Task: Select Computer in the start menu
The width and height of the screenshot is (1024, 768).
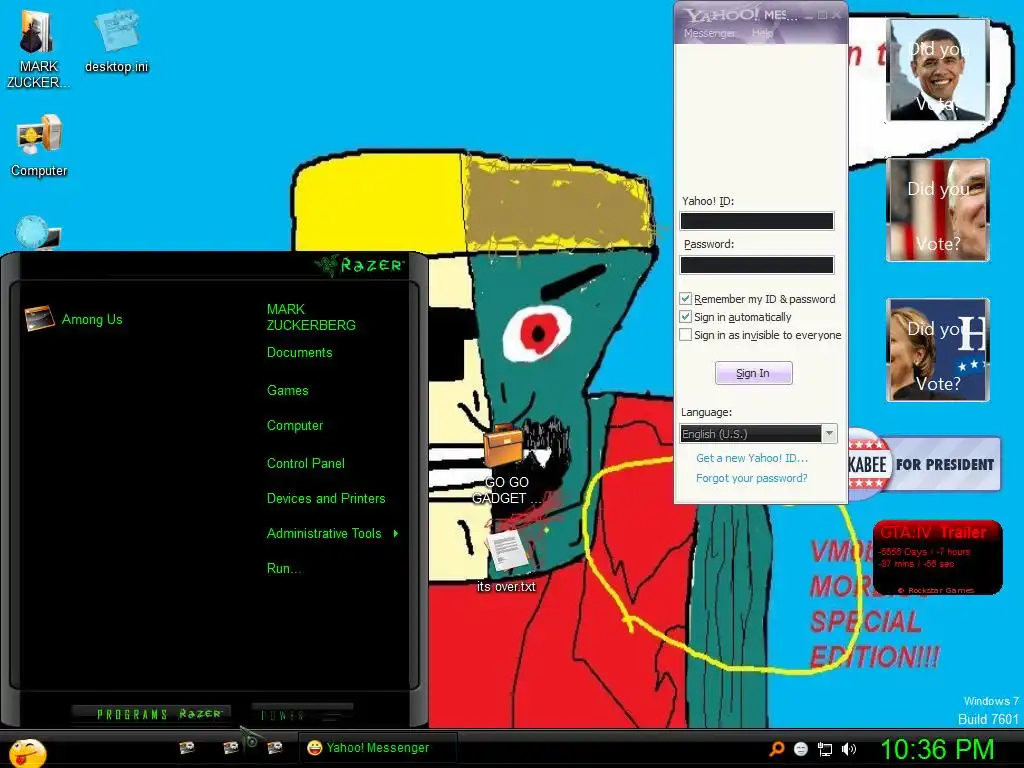Action: click(295, 426)
